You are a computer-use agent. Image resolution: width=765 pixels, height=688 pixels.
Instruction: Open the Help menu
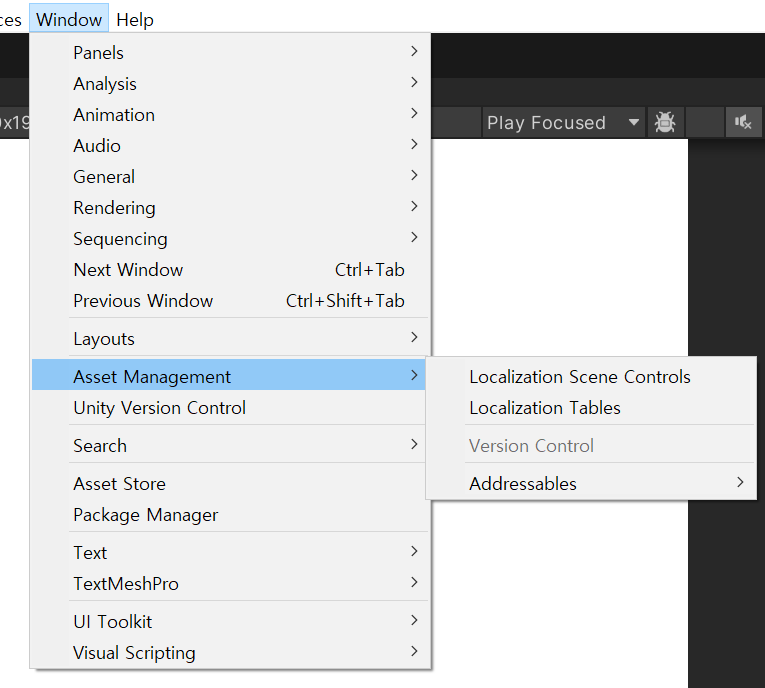135,20
